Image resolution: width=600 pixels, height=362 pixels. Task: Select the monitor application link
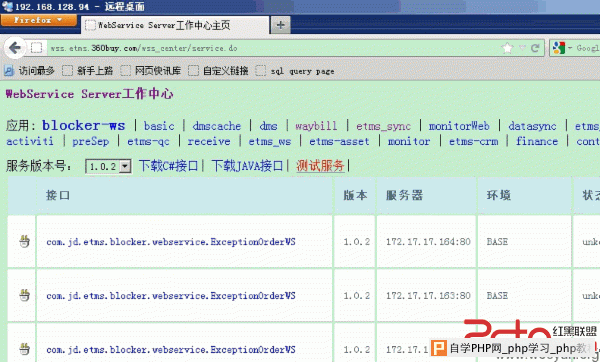point(409,141)
